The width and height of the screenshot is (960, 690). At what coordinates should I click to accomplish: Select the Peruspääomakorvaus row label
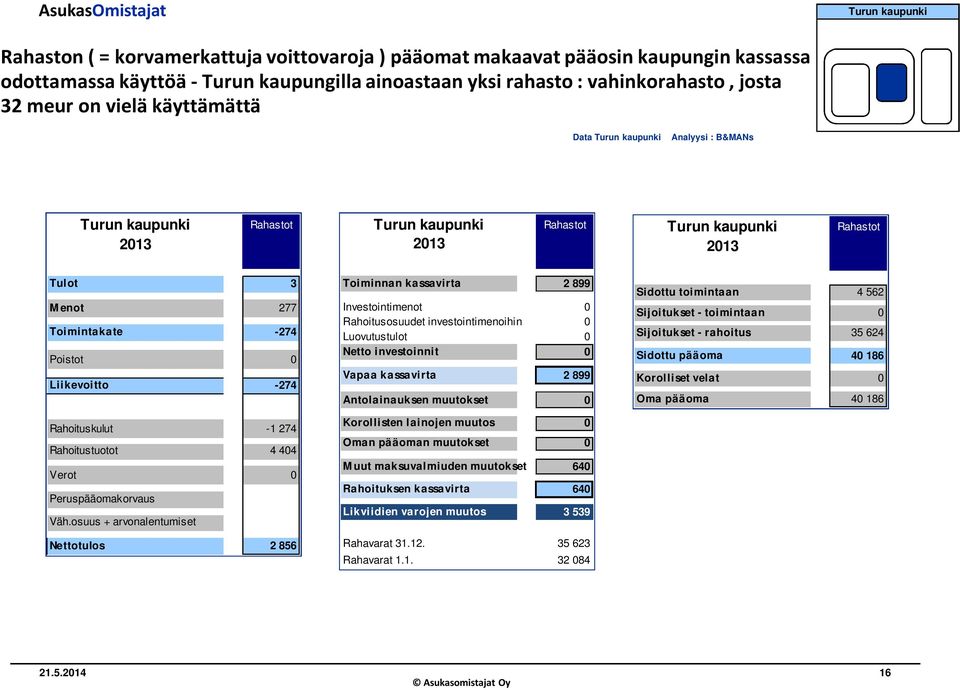(135, 499)
